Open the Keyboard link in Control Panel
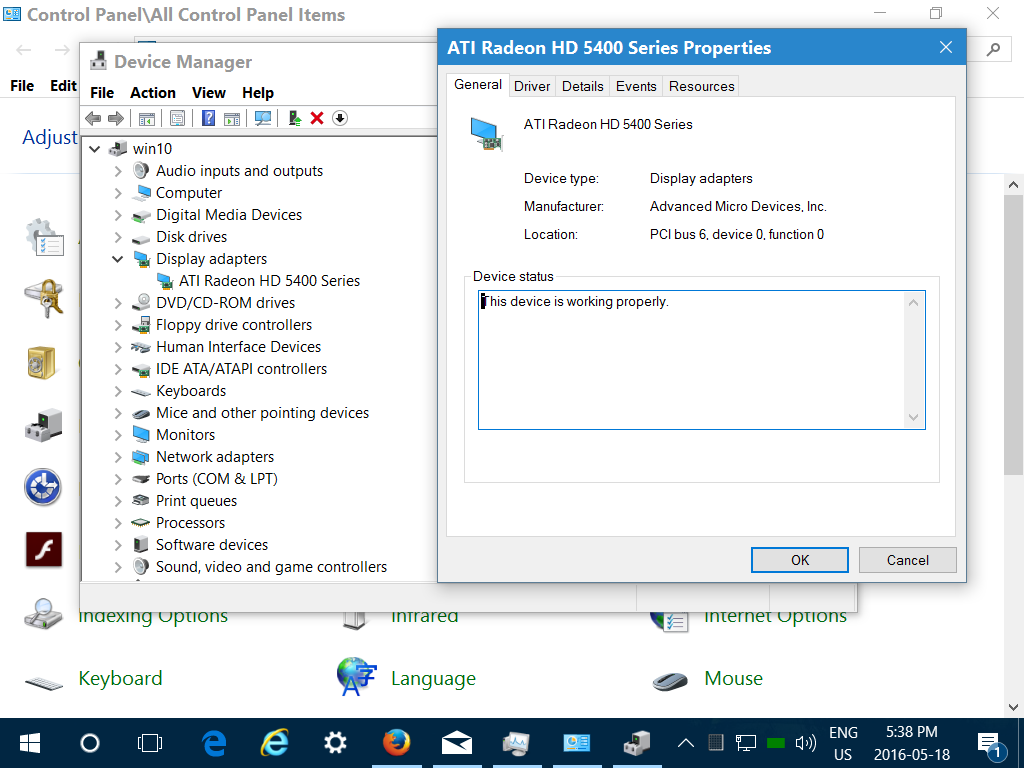Image resolution: width=1024 pixels, height=768 pixels. 120,679
